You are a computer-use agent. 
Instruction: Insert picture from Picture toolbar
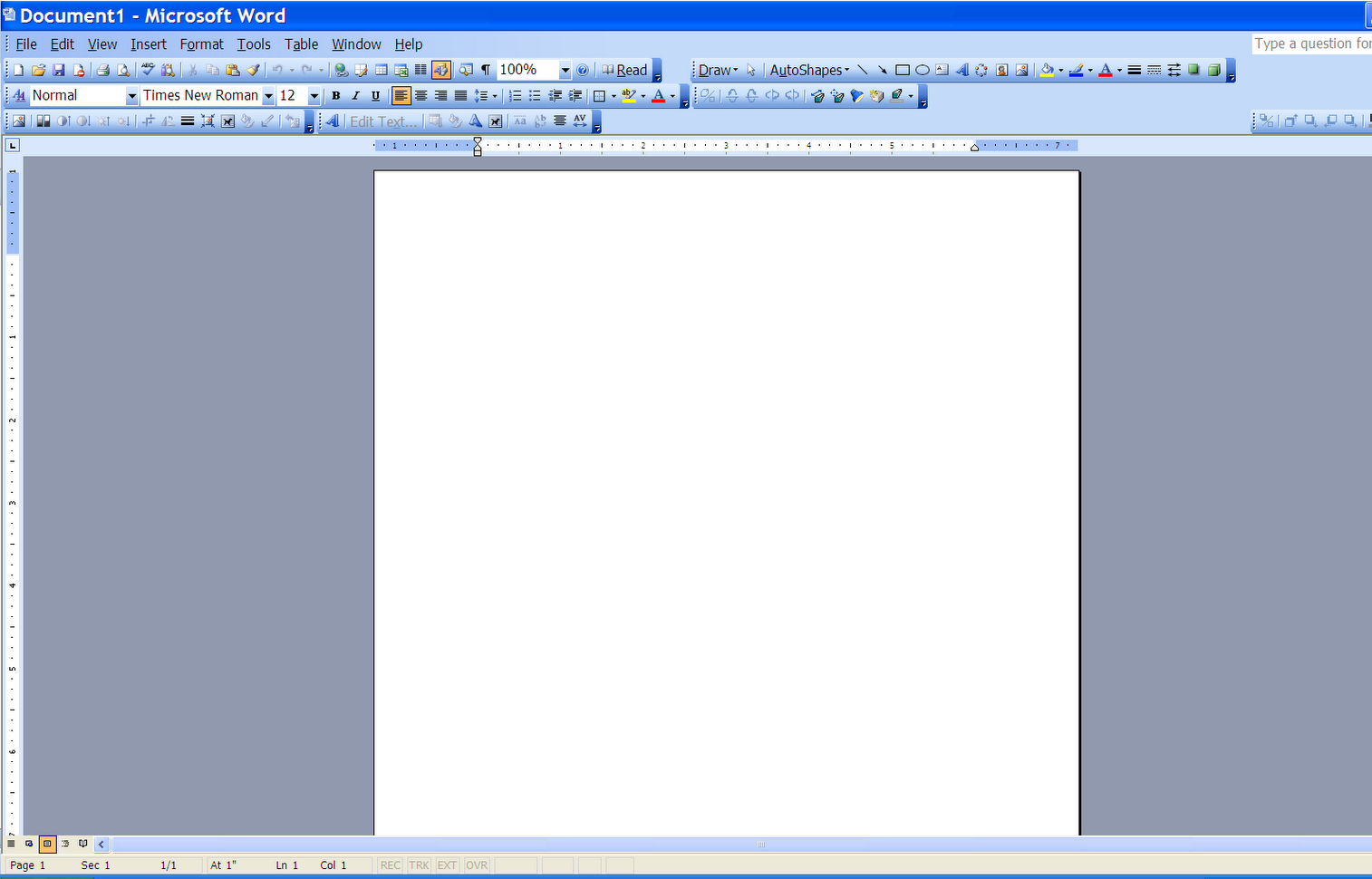point(18,121)
